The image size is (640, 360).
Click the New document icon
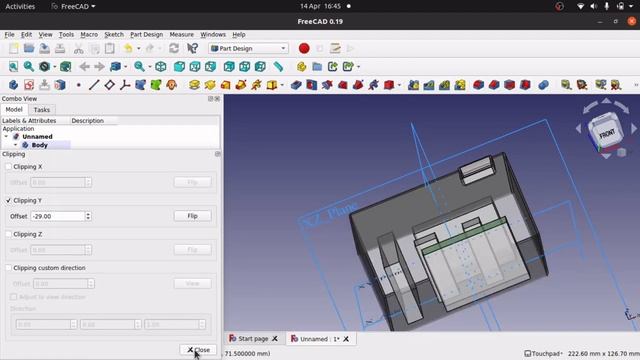point(13,49)
